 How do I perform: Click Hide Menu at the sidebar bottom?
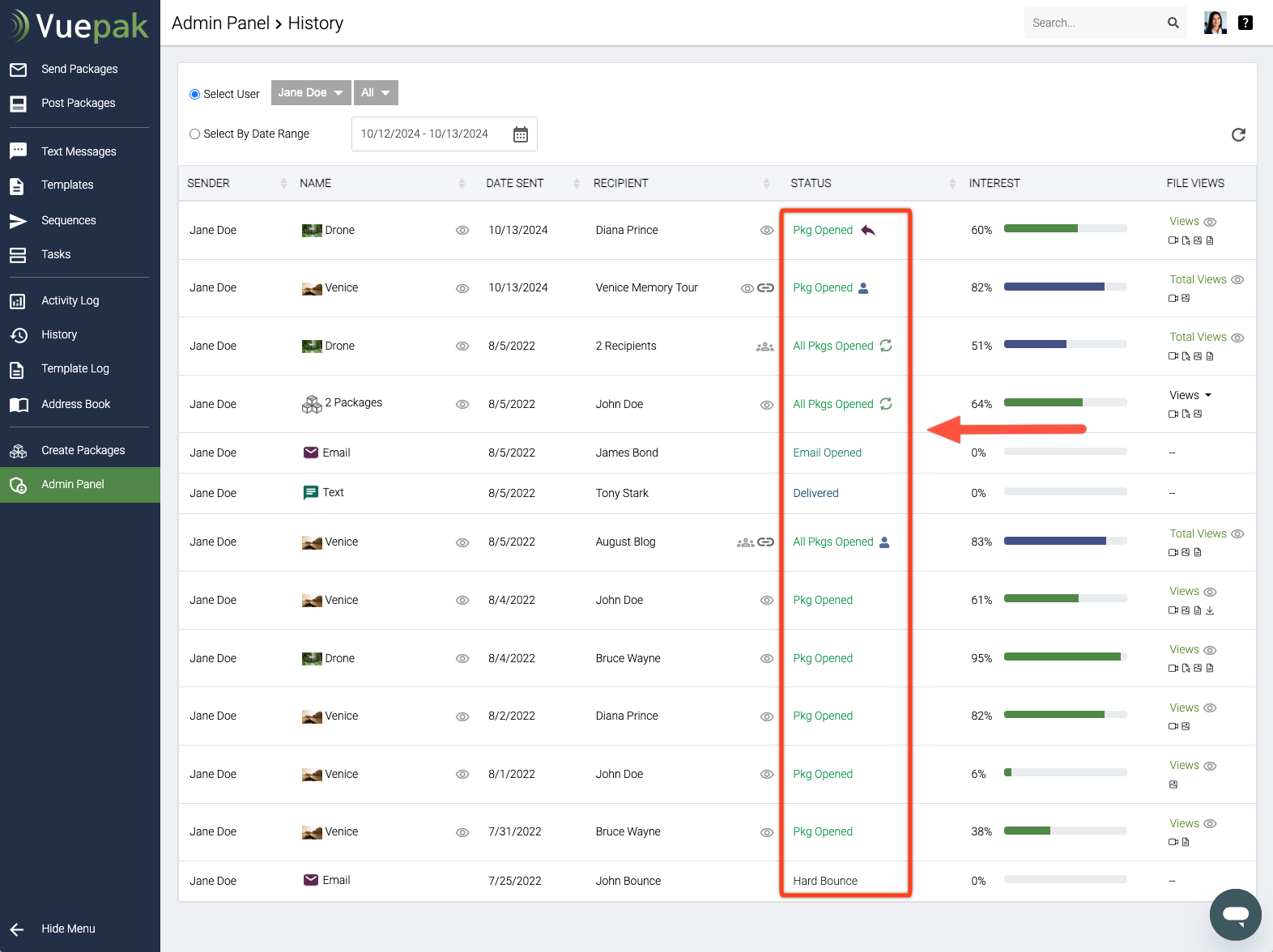point(68,929)
